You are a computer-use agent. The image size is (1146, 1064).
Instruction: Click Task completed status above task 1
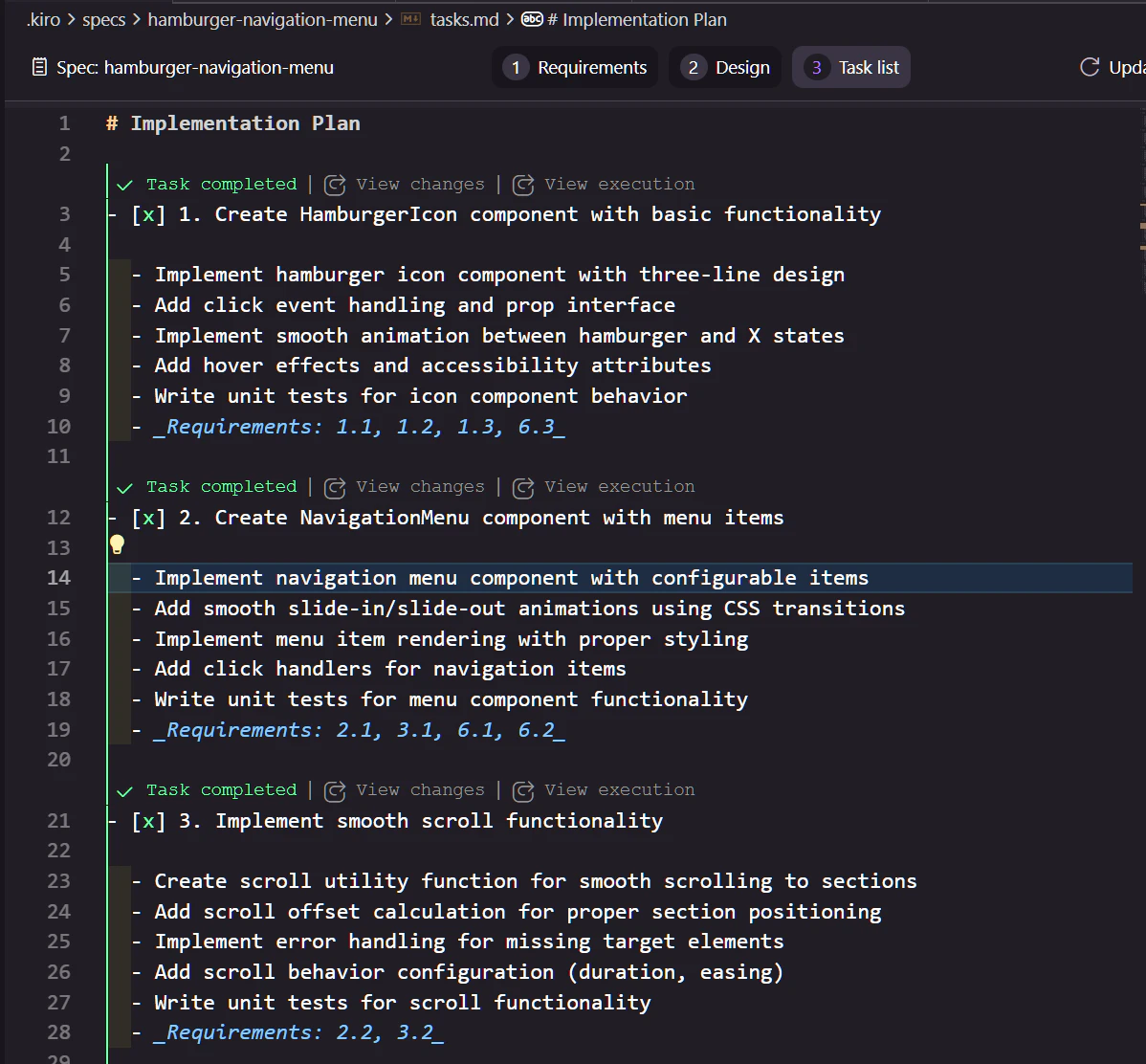tap(222, 185)
